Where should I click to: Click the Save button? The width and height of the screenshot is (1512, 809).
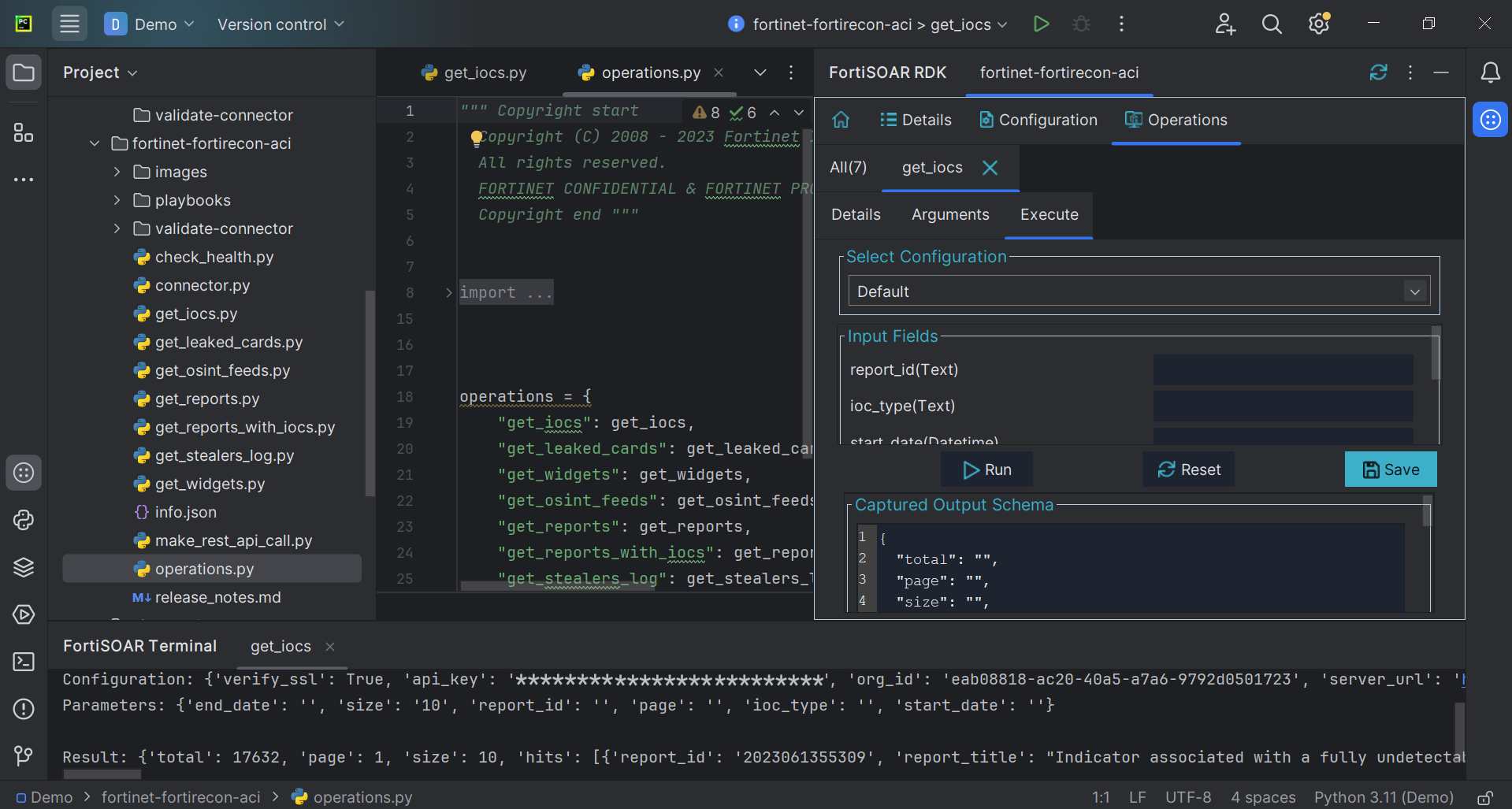pos(1390,469)
